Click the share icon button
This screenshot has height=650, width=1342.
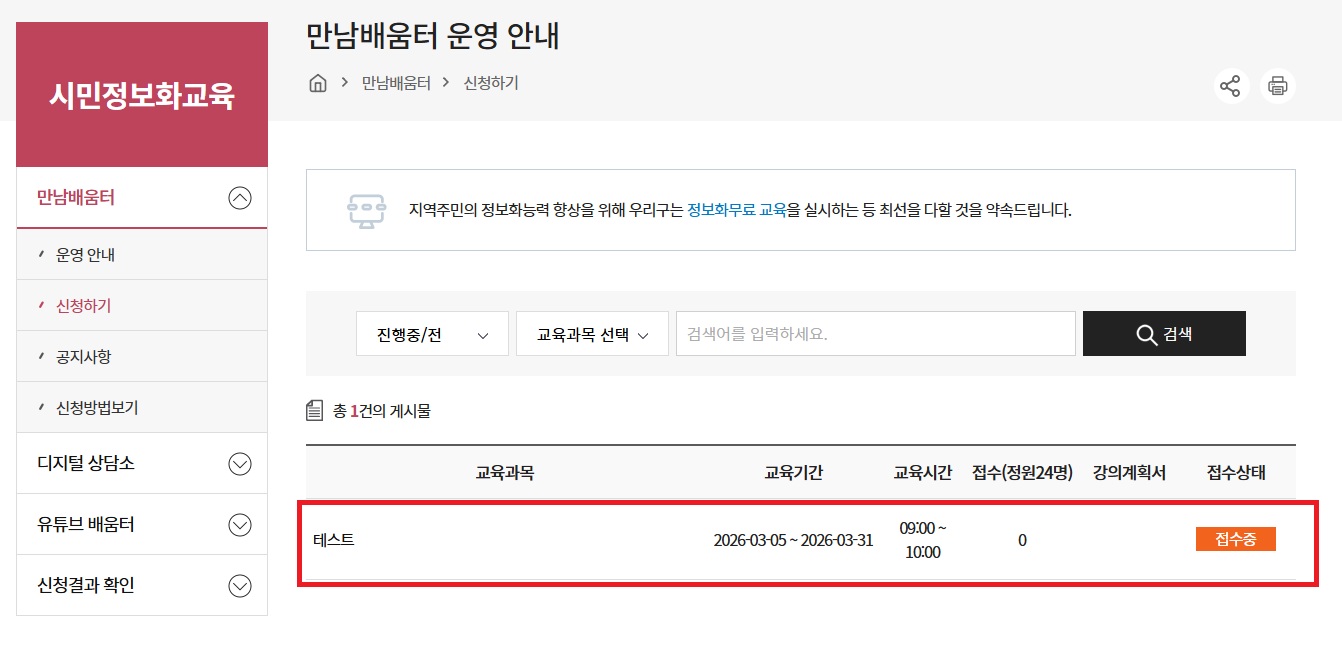pyautogui.click(x=1230, y=86)
